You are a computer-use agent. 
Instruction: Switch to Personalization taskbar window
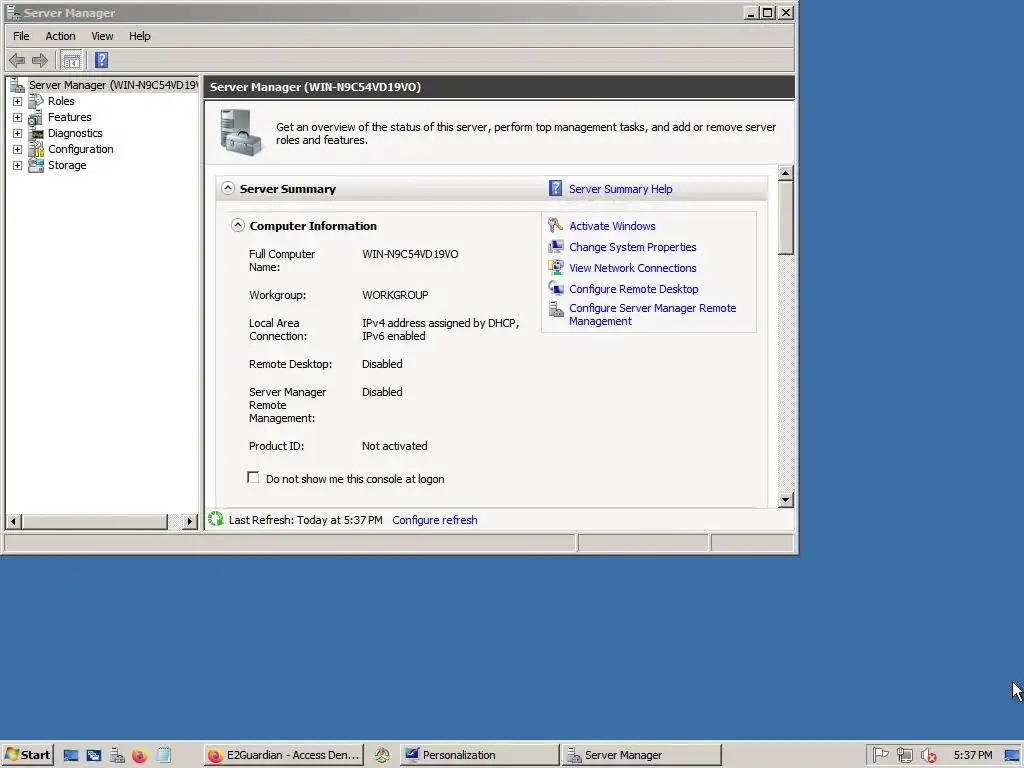[x=480, y=755]
